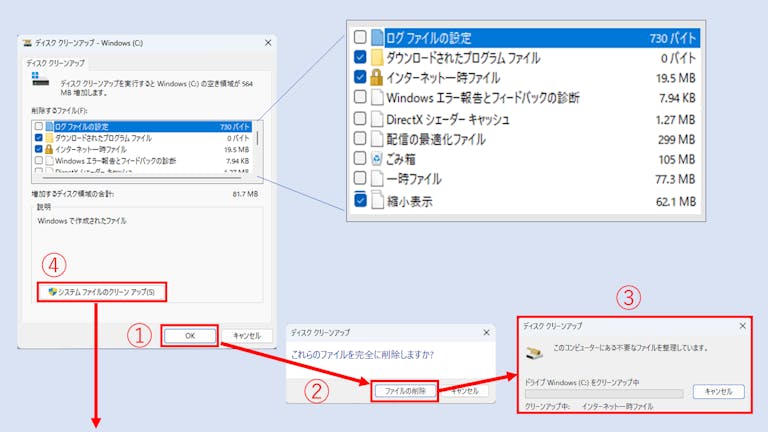768x432 pixels.
Task: Uncheck the 縮小表示 checkbox
Action: tap(360, 200)
